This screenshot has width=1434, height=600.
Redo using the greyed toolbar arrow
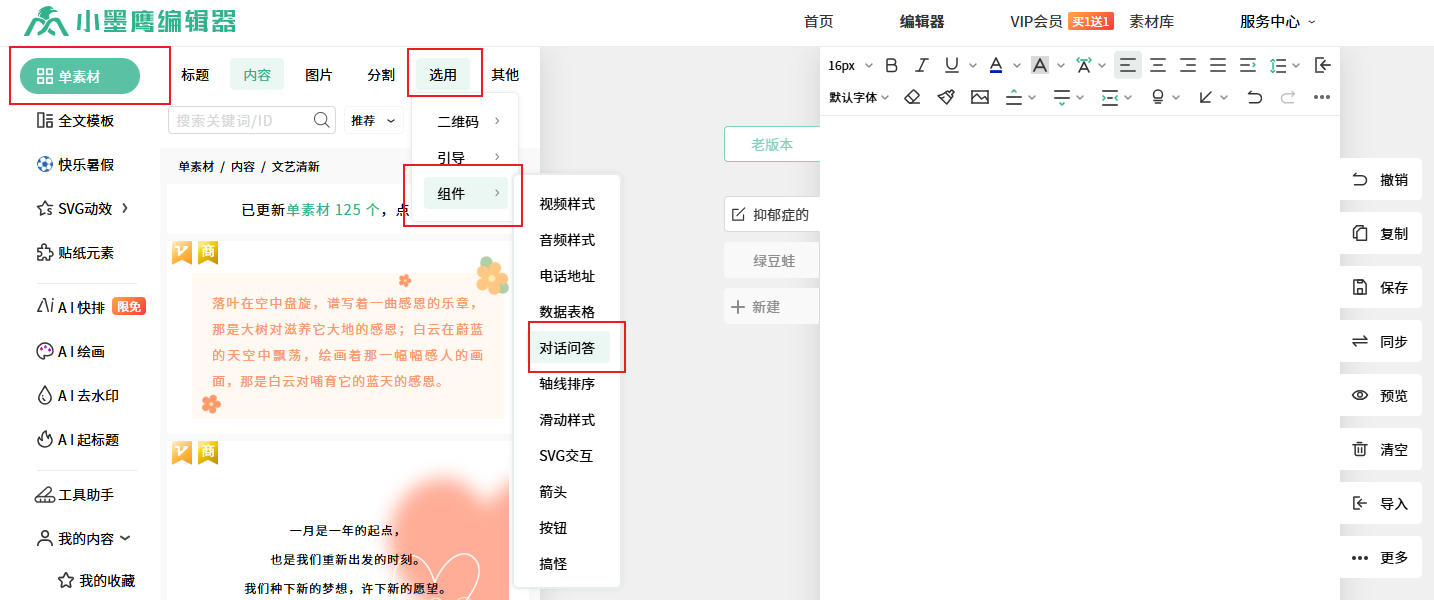(x=1288, y=97)
